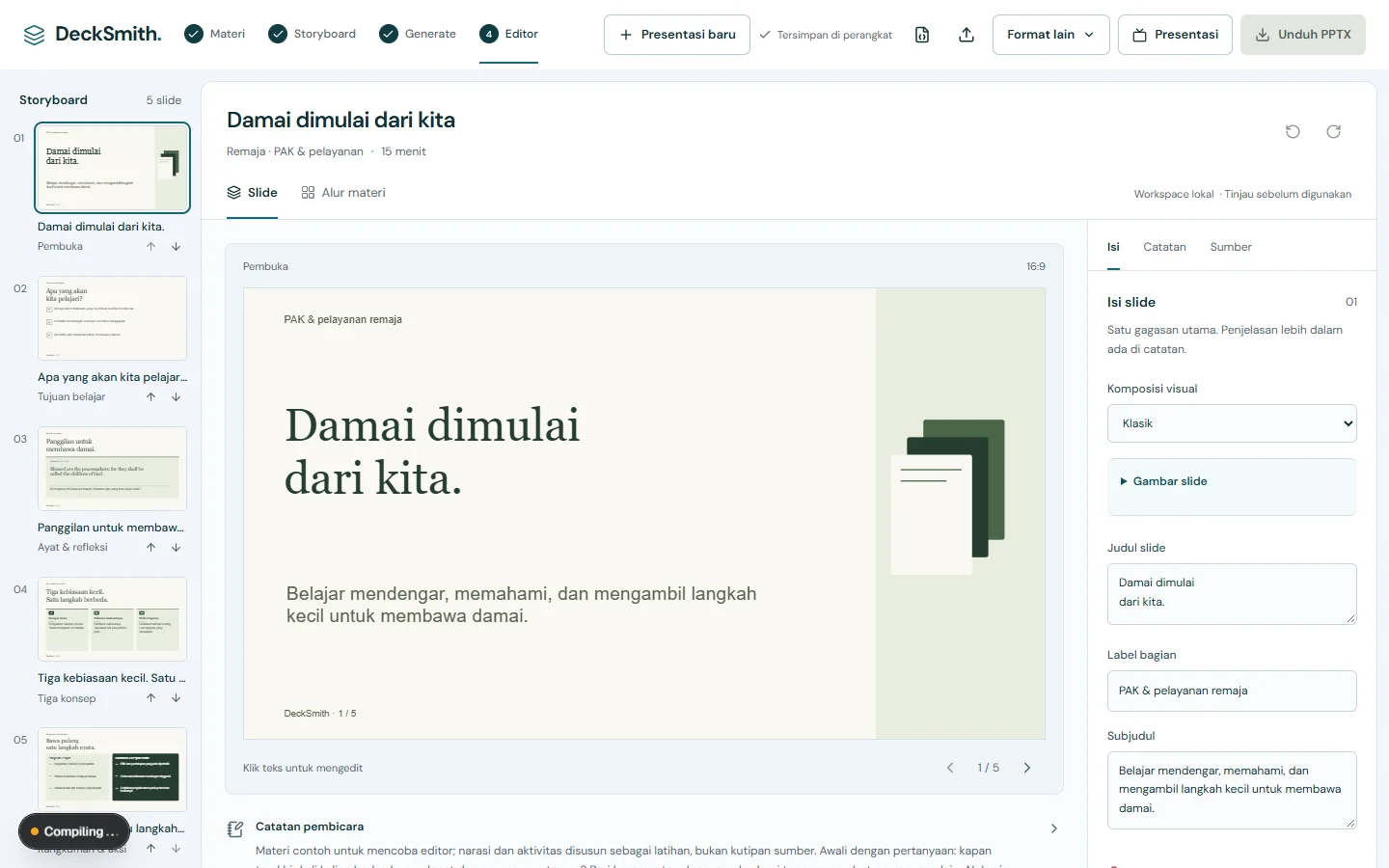The width and height of the screenshot is (1389, 868).
Task: Click the presentation title "Damai dimulai dari kita"
Action: 340,120
